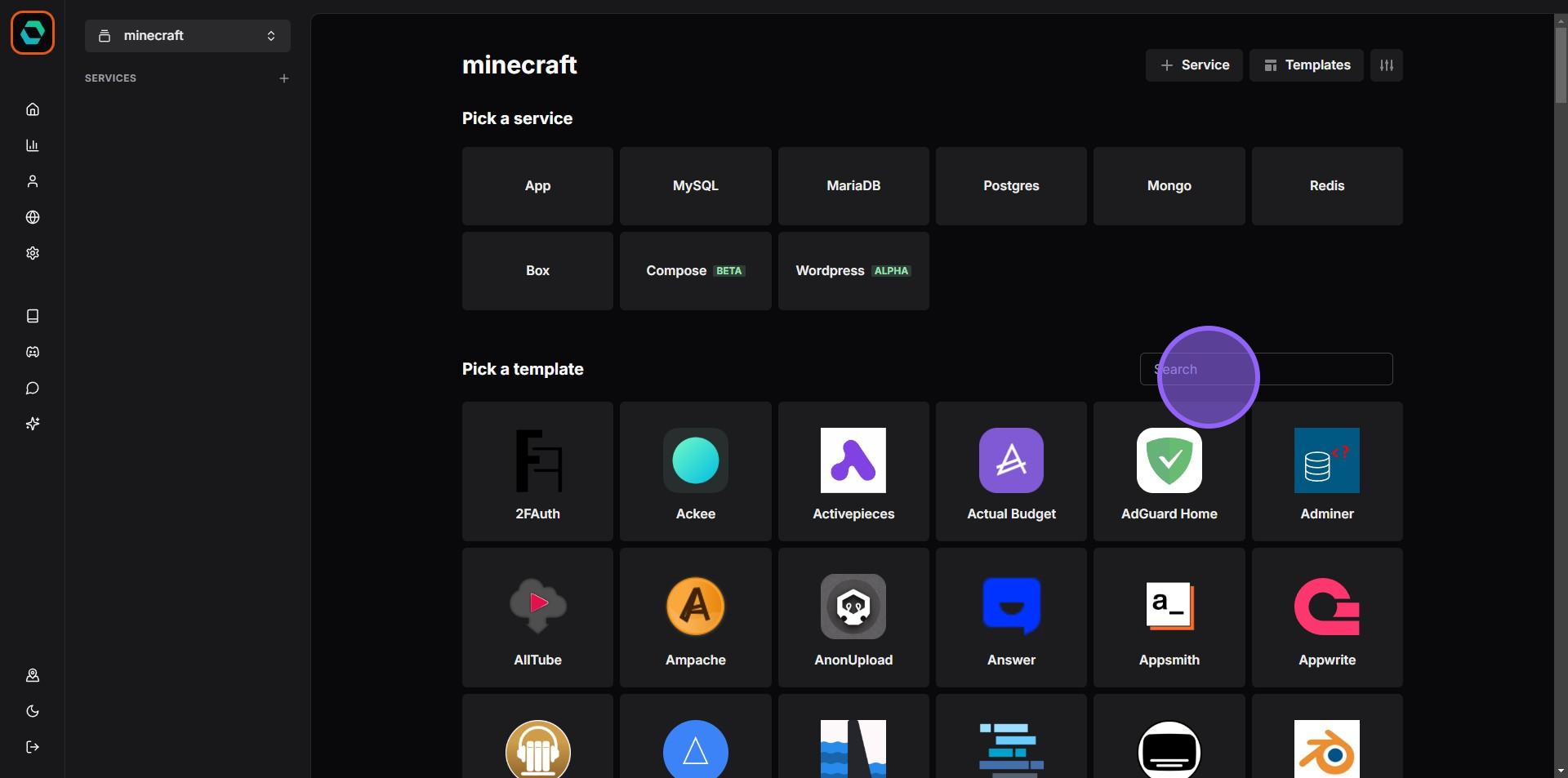Open the chat bubble feedback icon

[x=33, y=388]
